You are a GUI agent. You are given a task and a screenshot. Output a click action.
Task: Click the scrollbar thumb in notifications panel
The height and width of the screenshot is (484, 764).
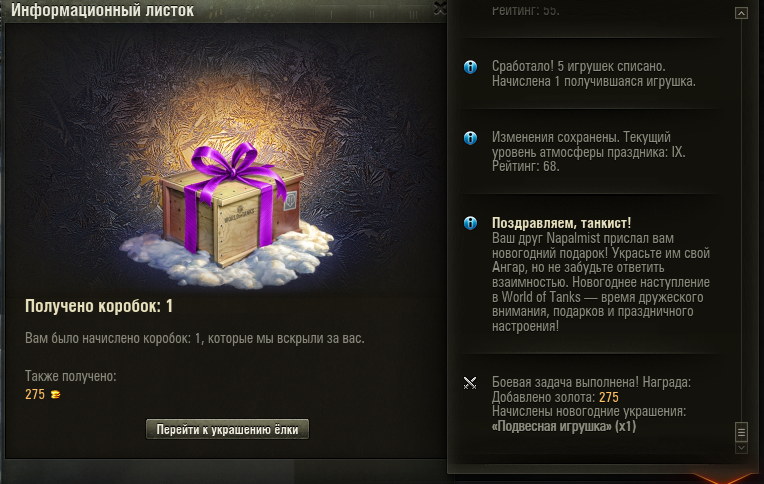pos(741,432)
